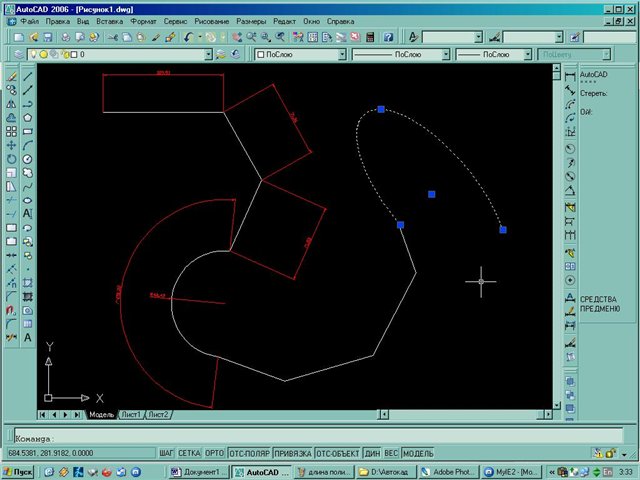The image size is (640, 480).
Task: Expand the ПоСлою color dropdown
Action: tap(300, 55)
